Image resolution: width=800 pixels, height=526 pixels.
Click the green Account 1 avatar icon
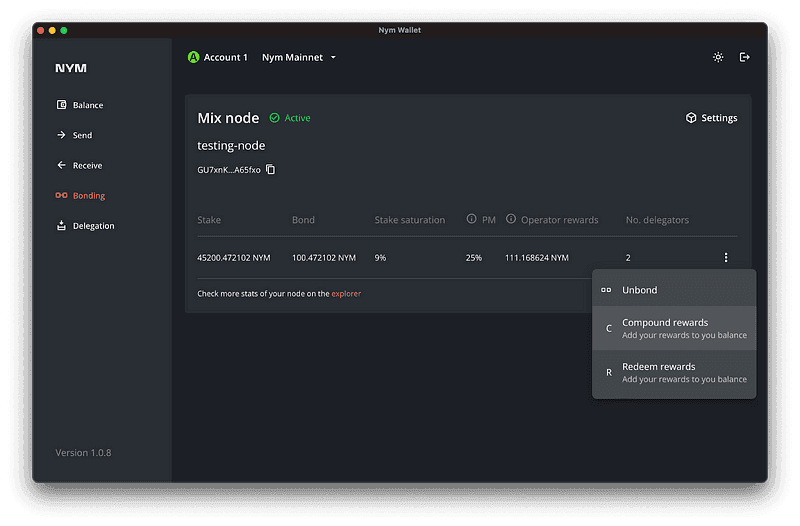click(x=194, y=58)
